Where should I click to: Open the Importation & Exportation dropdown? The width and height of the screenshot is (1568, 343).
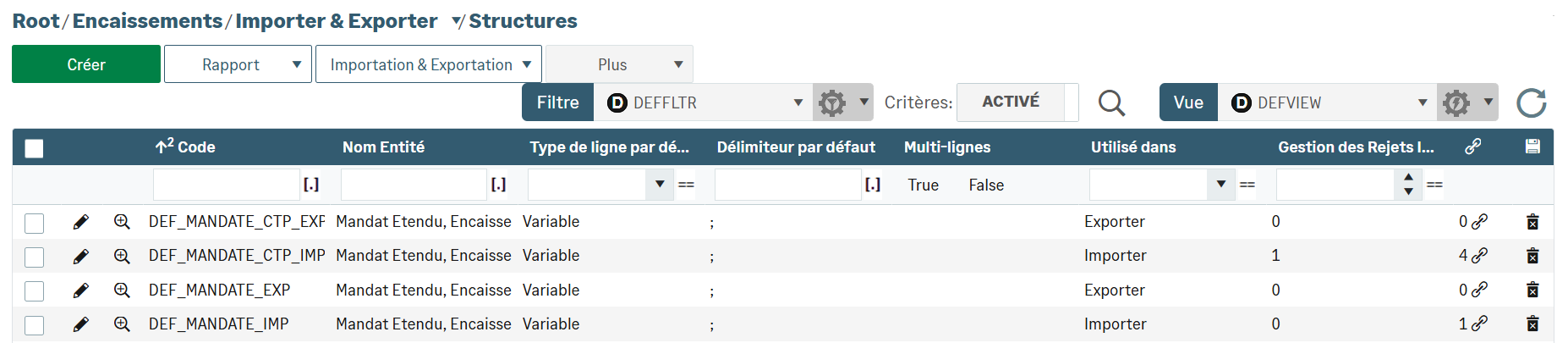[428, 64]
